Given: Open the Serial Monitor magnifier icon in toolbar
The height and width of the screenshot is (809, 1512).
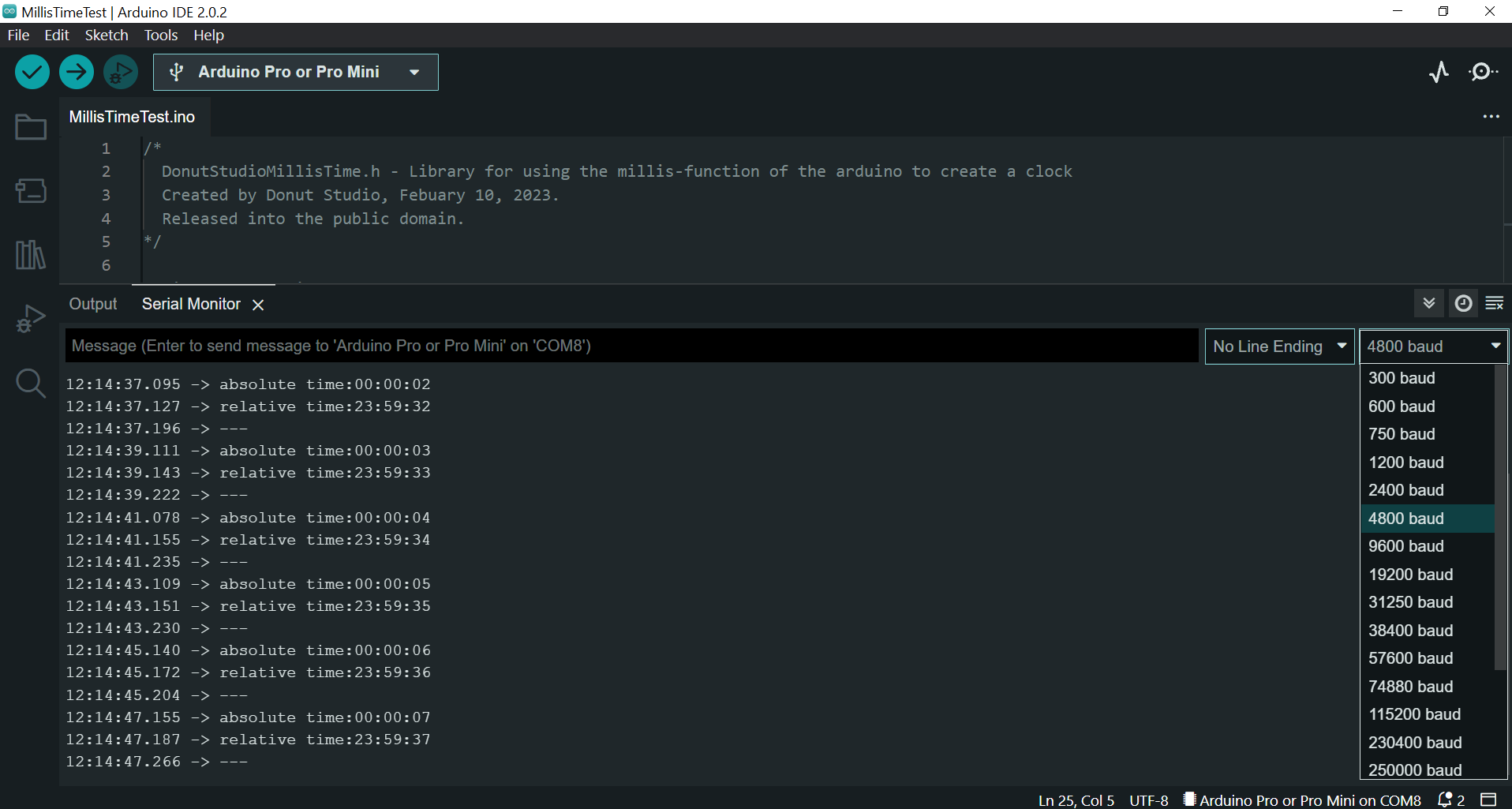Looking at the screenshot, I should [1484, 72].
